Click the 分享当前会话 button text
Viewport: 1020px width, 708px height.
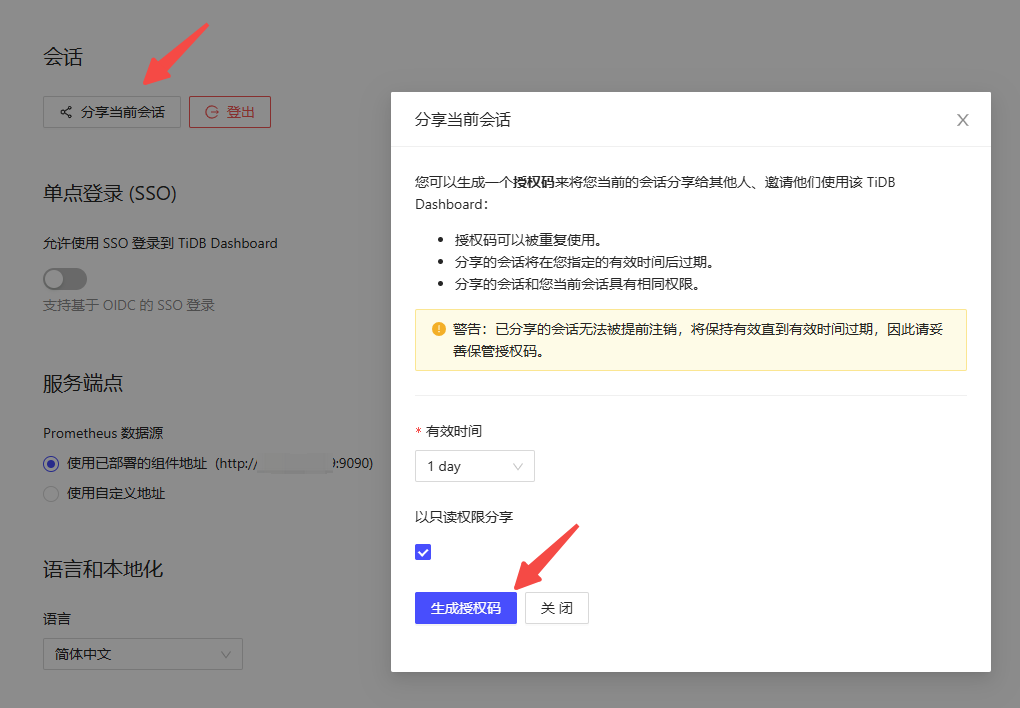point(123,112)
